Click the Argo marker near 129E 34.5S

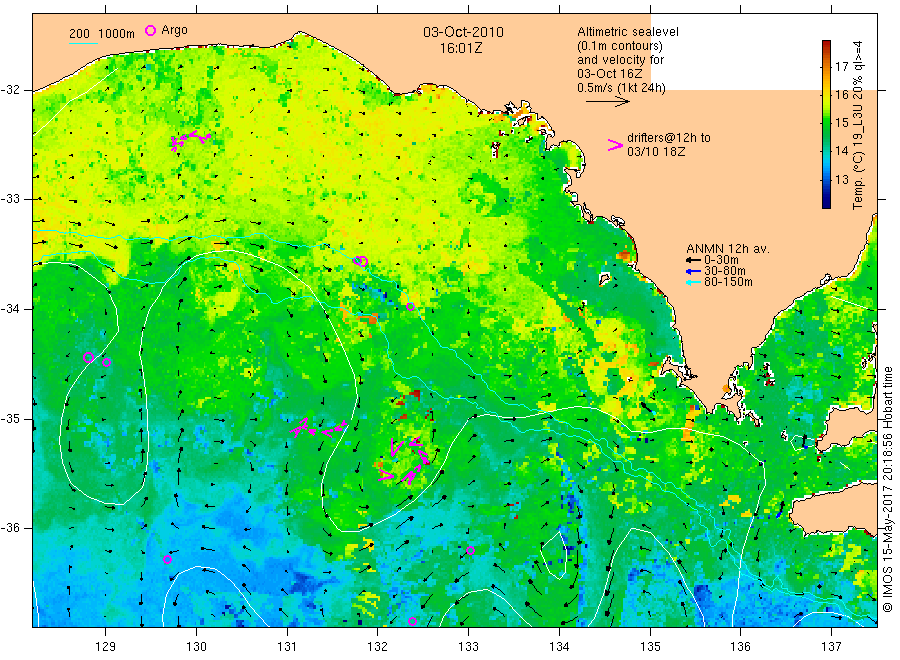click(x=106, y=363)
